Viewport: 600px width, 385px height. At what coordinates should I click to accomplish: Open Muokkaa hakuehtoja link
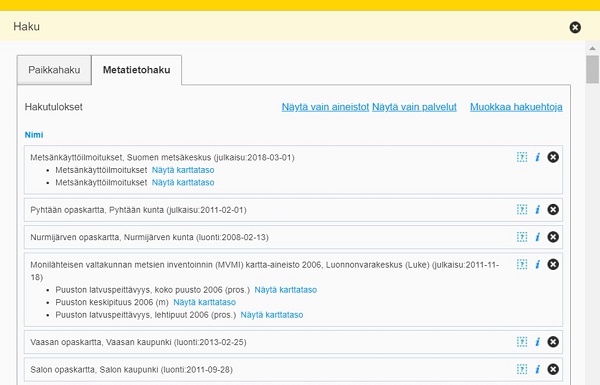[516, 107]
